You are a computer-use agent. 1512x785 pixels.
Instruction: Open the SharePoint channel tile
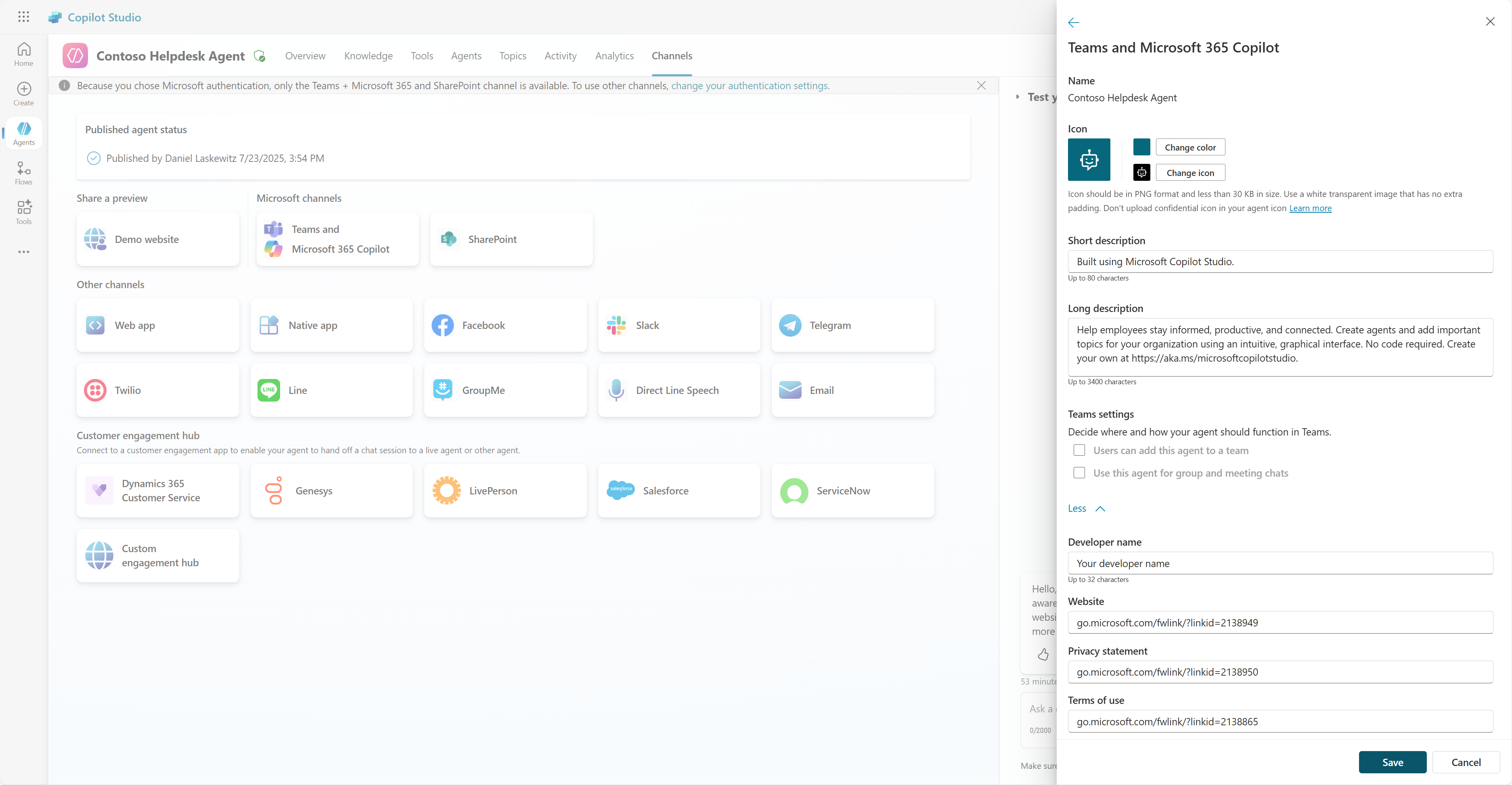coord(511,239)
